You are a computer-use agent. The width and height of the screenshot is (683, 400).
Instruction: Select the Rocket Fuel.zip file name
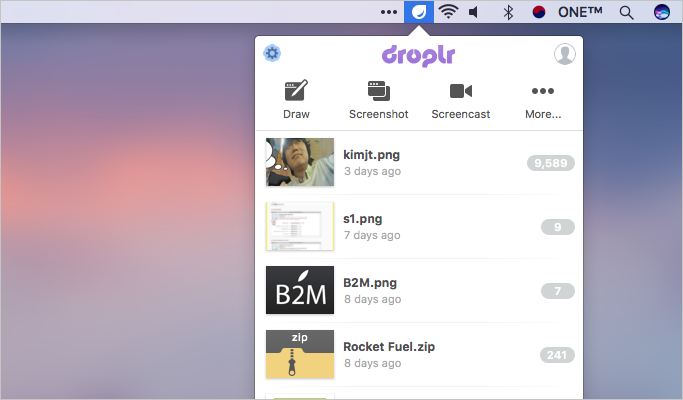tap(389, 347)
